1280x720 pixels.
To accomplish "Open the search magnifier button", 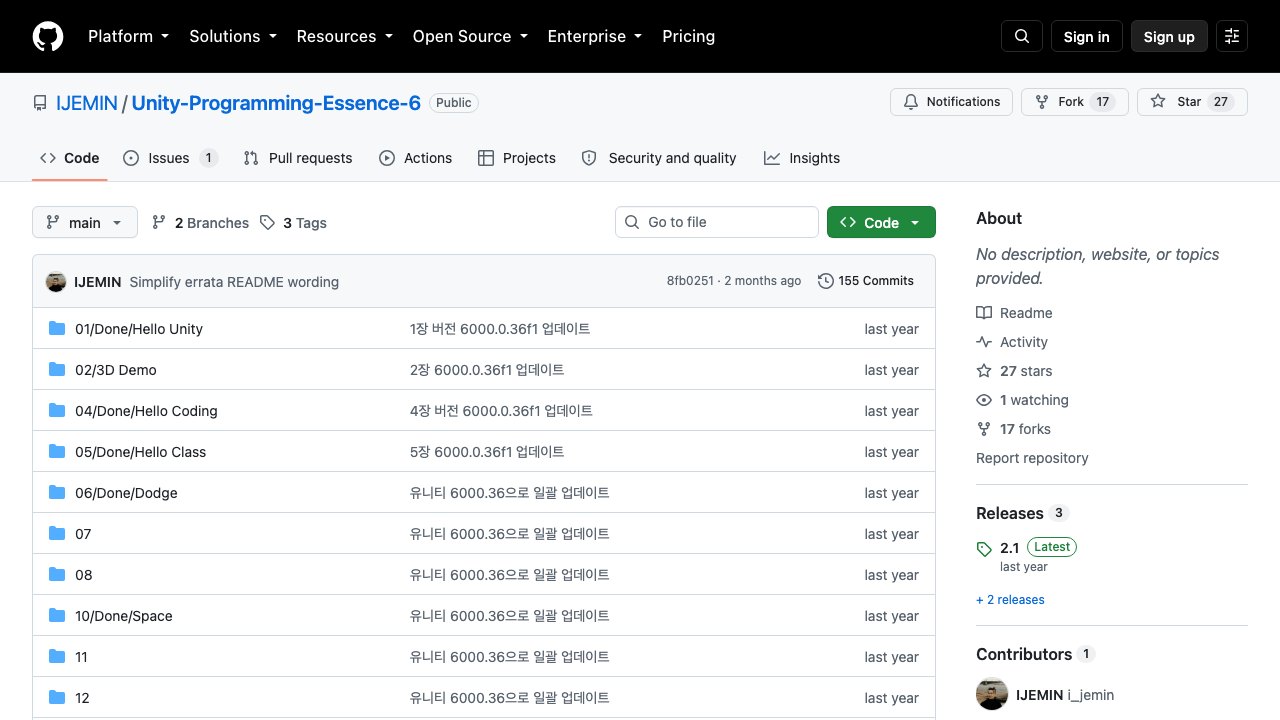I will 1022,36.
